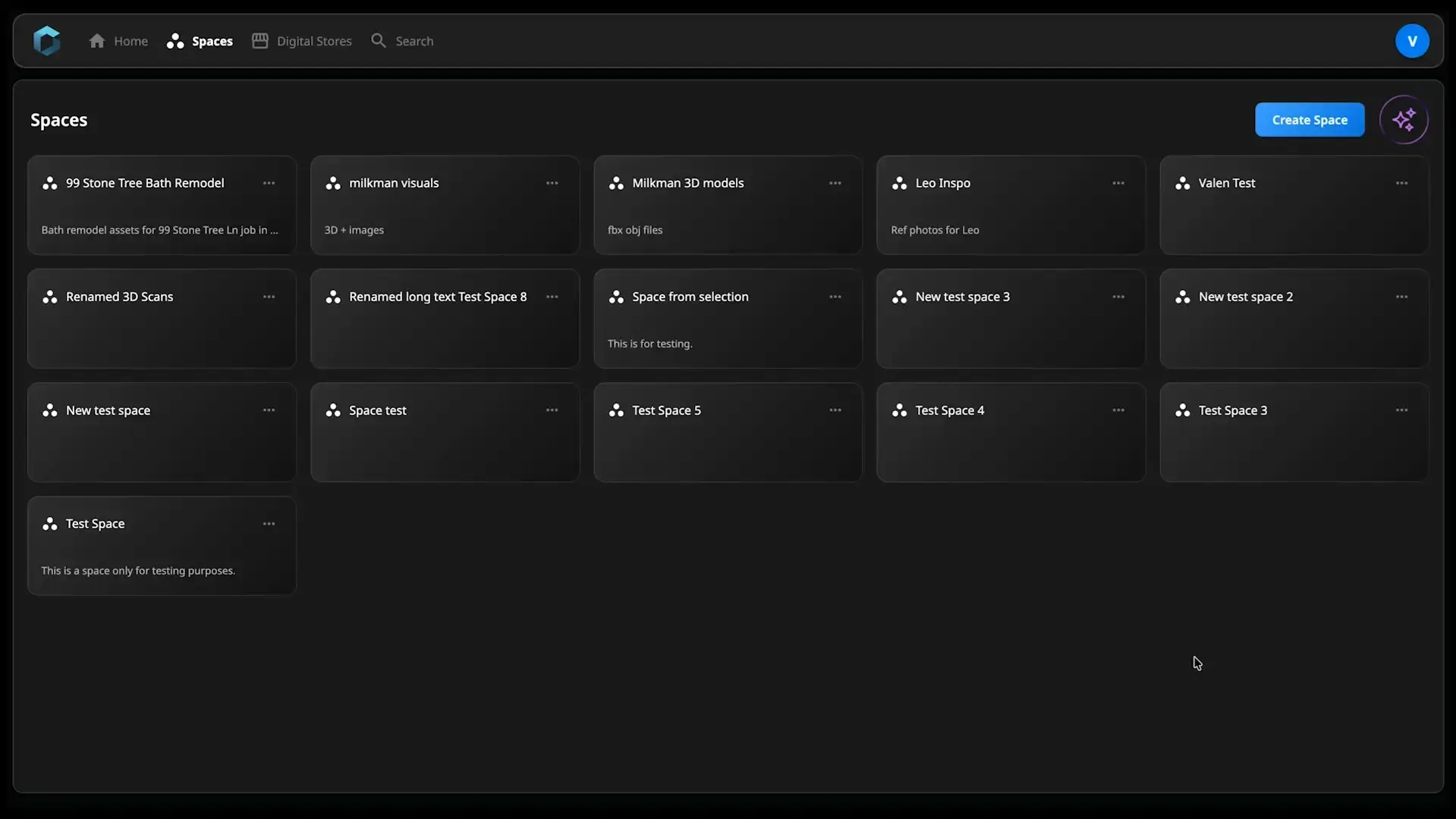The width and height of the screenshot is (1456, 819).
Task: Click the user avatar V icon
Action: pyautogui.click(x=1411, y=41)
